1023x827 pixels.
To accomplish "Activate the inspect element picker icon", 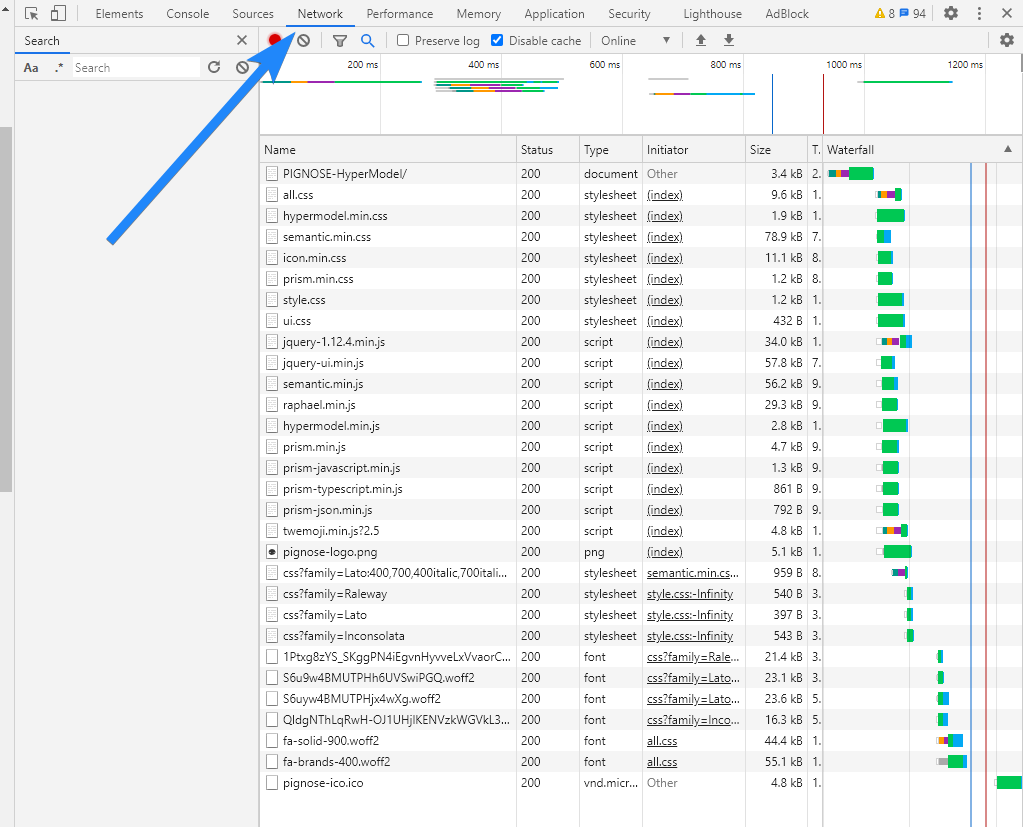I will [31, 14].
